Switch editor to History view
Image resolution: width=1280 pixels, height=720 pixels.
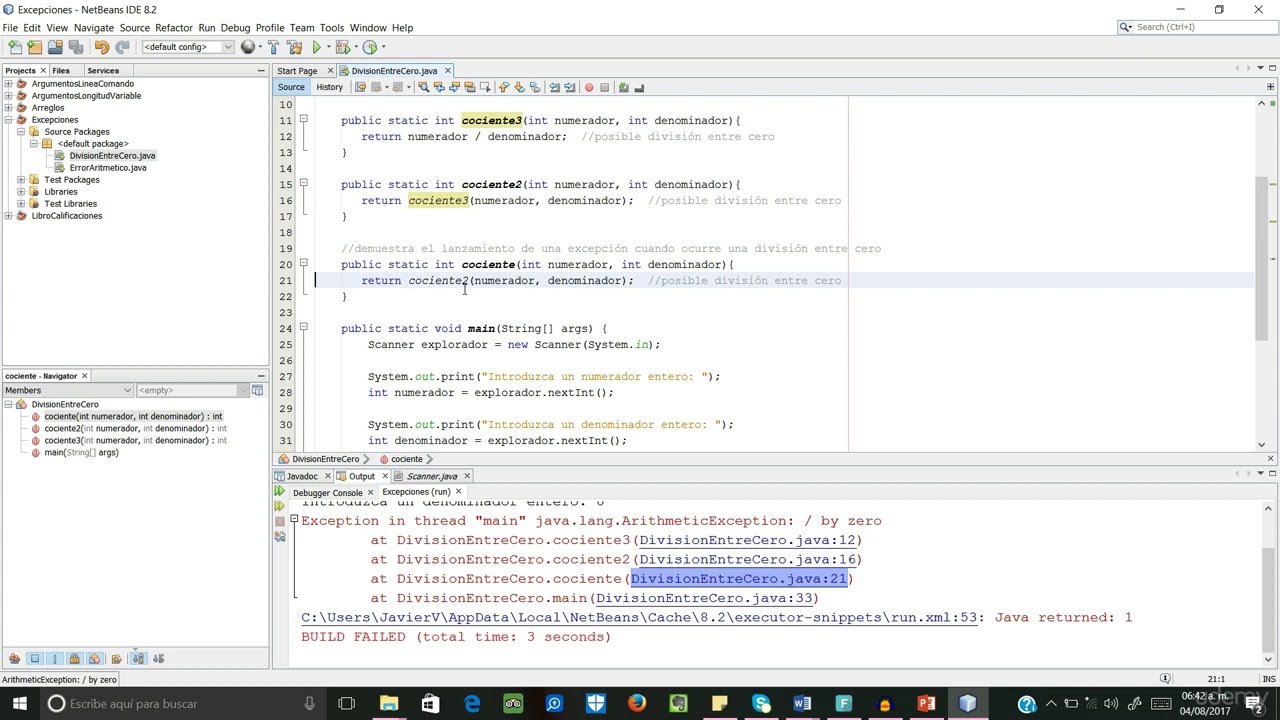pyautogui.click(x=329, y=87)
